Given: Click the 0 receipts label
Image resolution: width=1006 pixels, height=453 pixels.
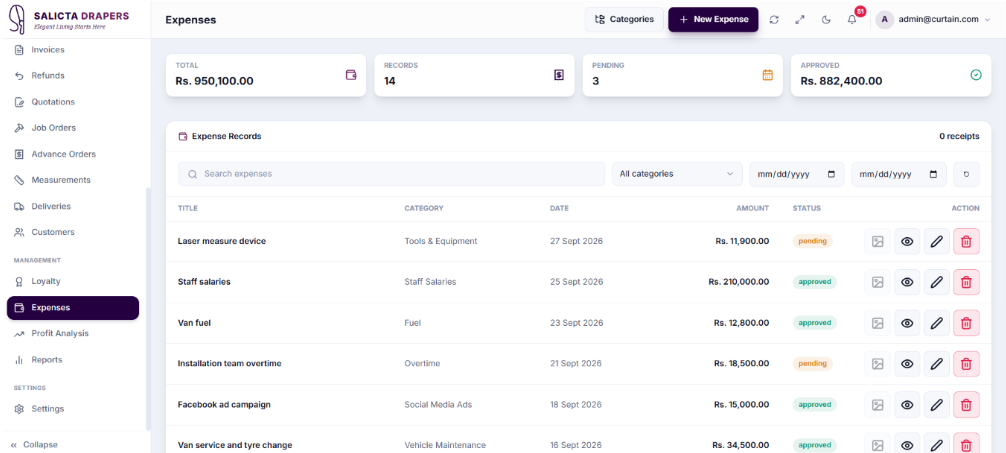Looking at the screenshot, I should pyautogui.click(x=959, y=137).
